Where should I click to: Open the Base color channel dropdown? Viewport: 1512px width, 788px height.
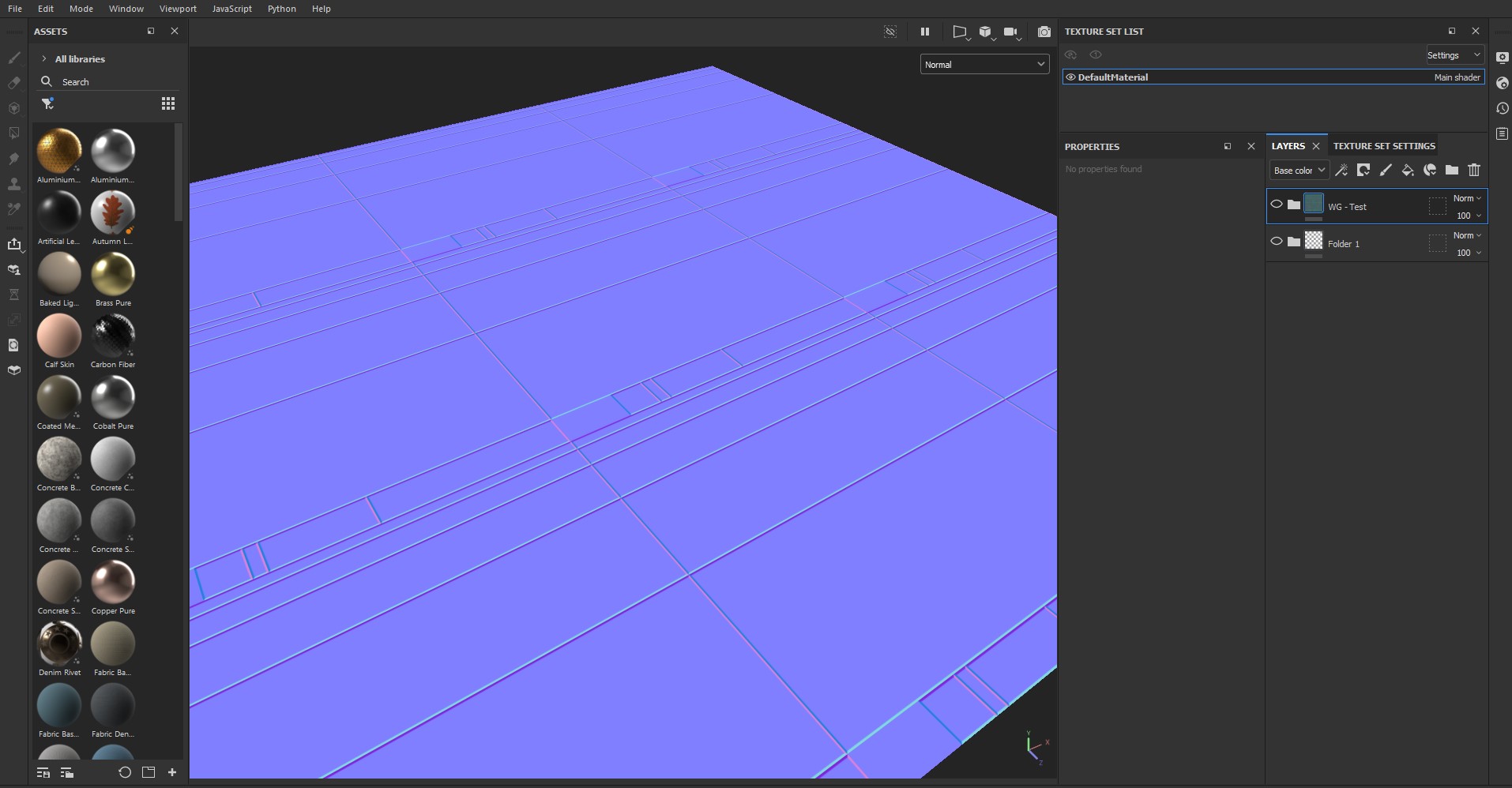tap(1299, 170)
